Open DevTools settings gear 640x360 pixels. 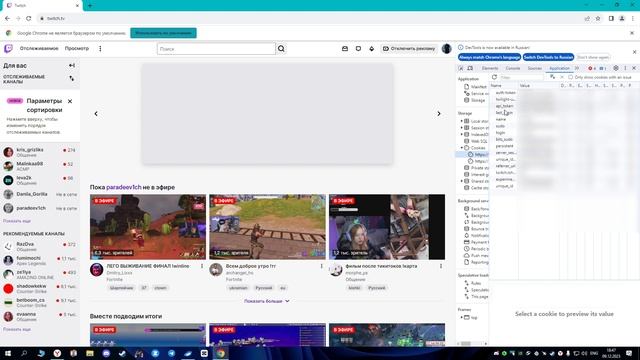click(x=616, y=68)
